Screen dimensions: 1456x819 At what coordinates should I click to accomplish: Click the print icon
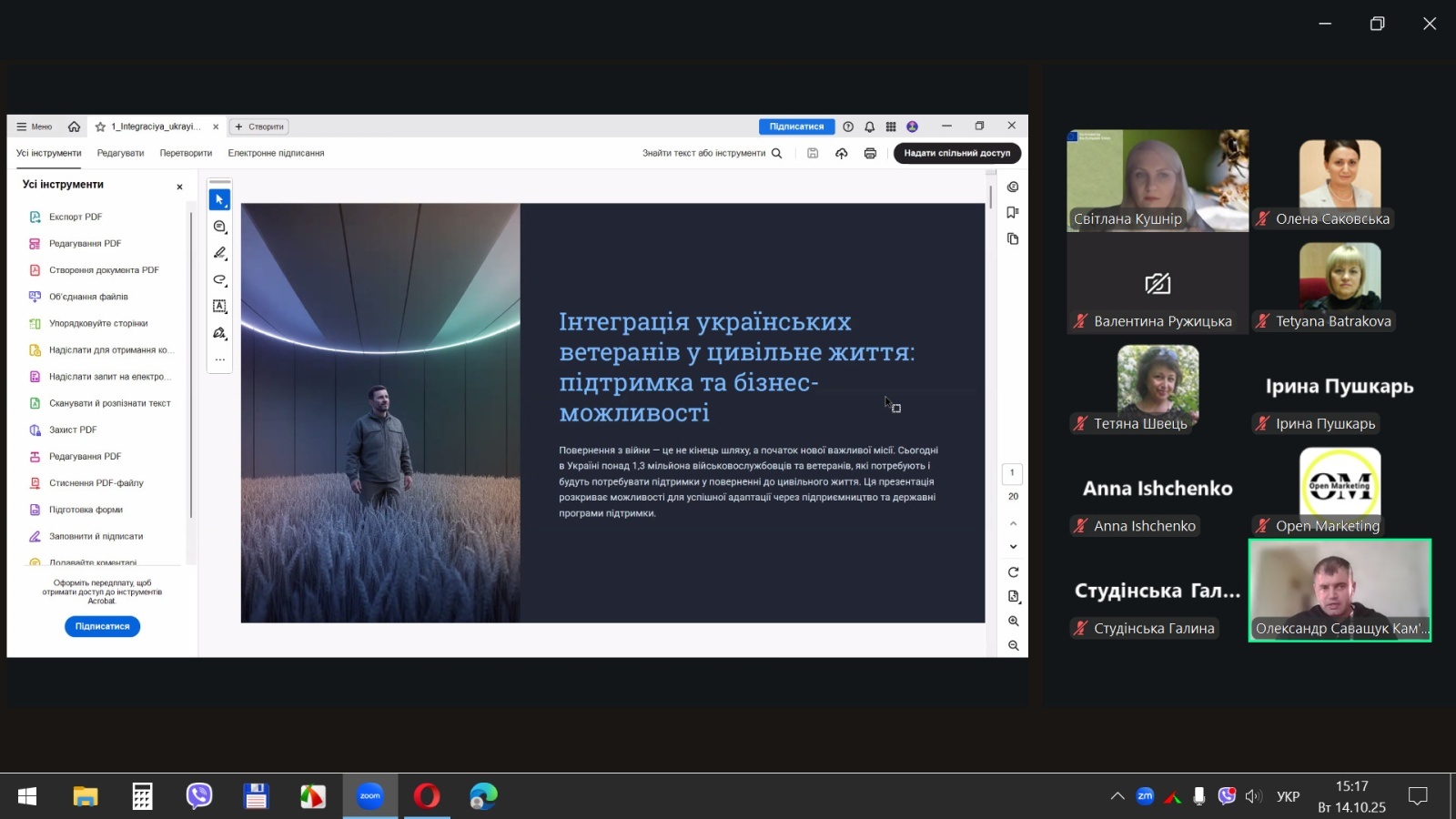pyautogui.click(x=870, y=153)
